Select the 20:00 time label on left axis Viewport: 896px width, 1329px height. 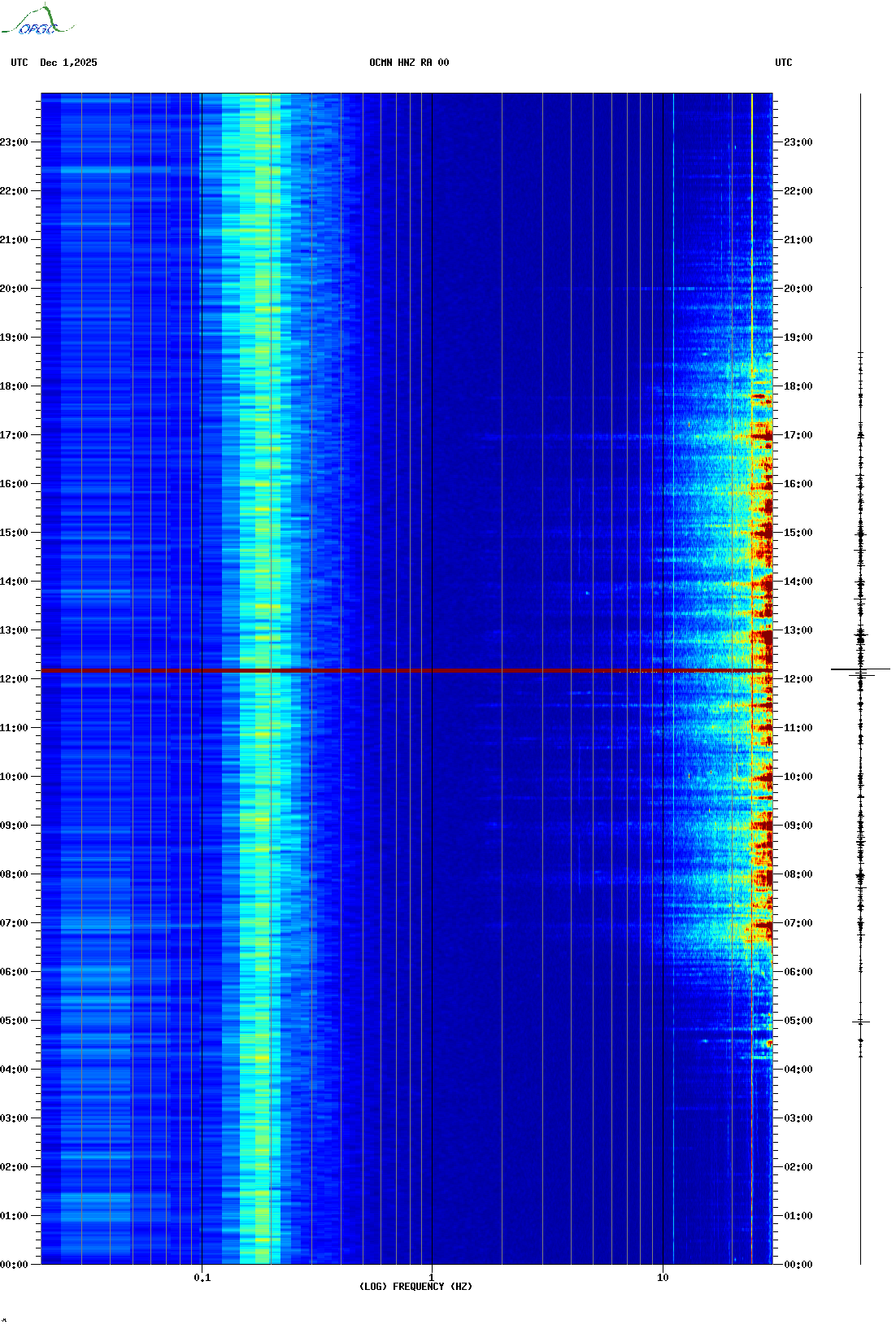click(x=15, y=289)
